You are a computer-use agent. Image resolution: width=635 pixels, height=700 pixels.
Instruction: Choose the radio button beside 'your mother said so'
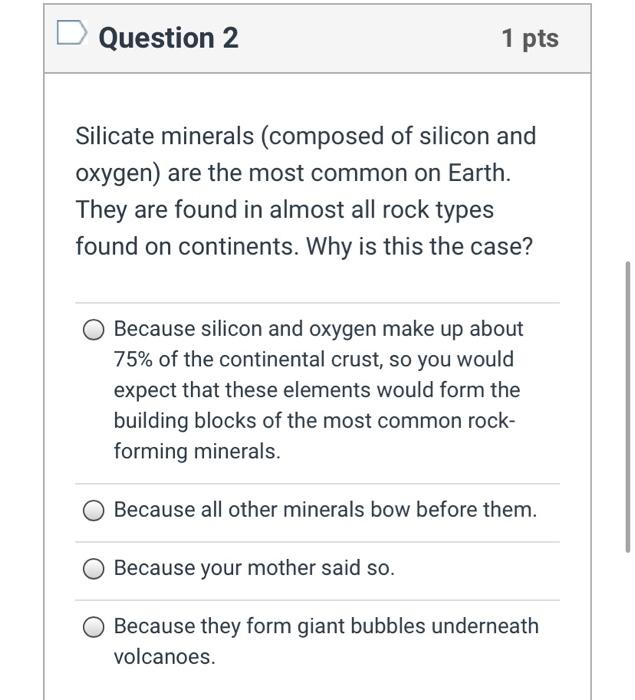click(93, 569)
